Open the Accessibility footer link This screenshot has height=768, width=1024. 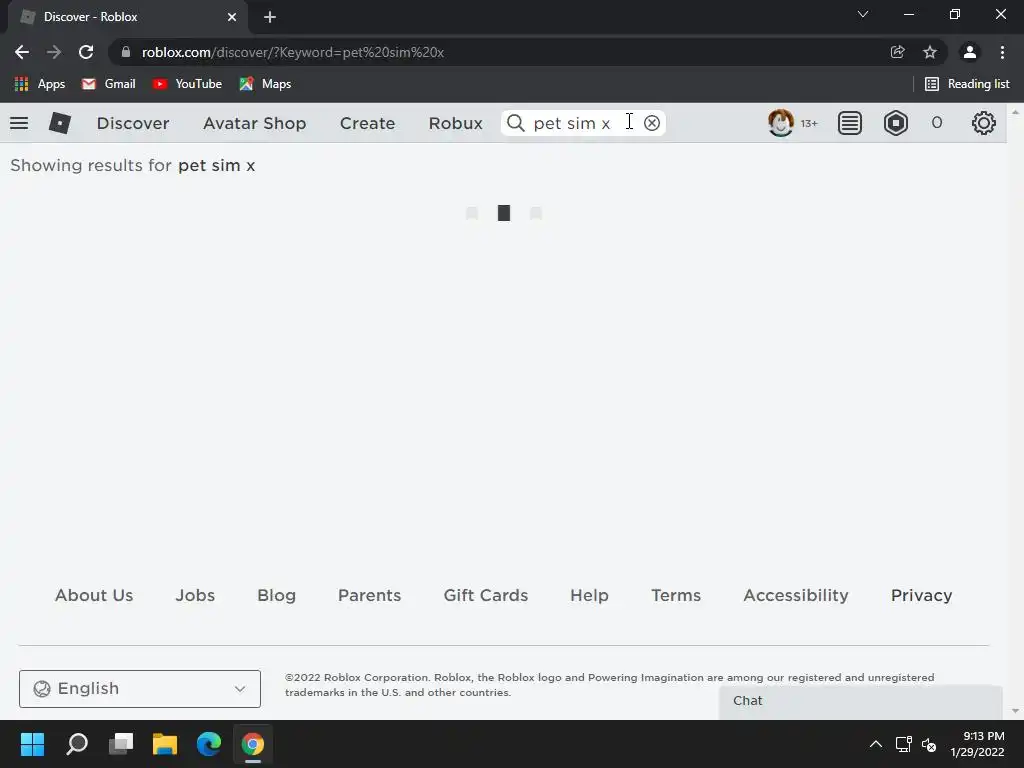795,595
